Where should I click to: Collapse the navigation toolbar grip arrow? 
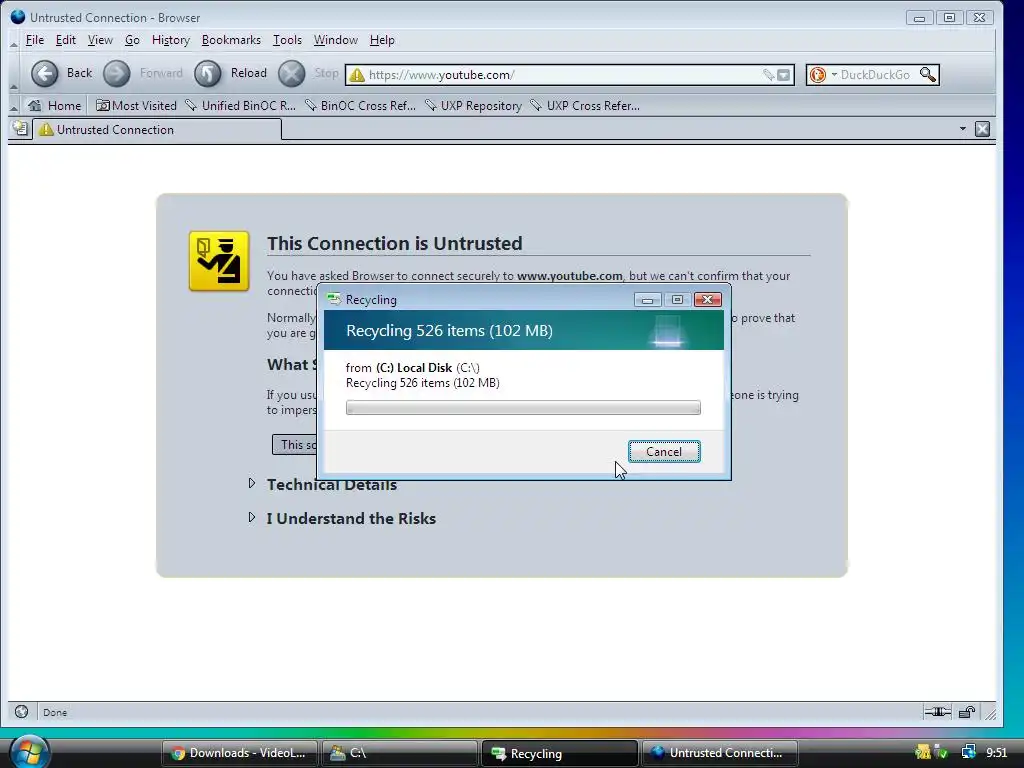(x=14, y=86)
